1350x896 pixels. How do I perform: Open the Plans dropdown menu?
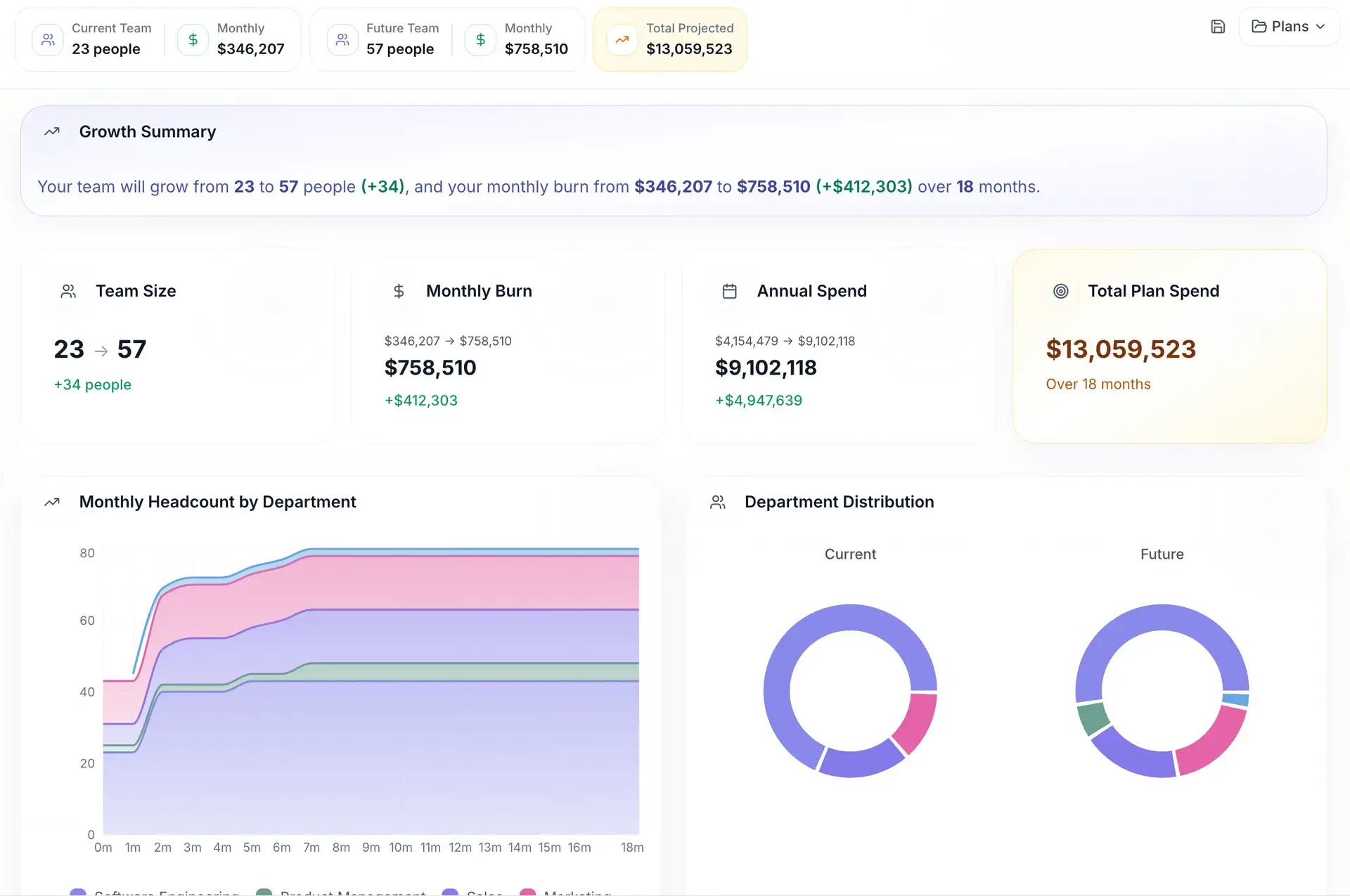click(1288, 27)
